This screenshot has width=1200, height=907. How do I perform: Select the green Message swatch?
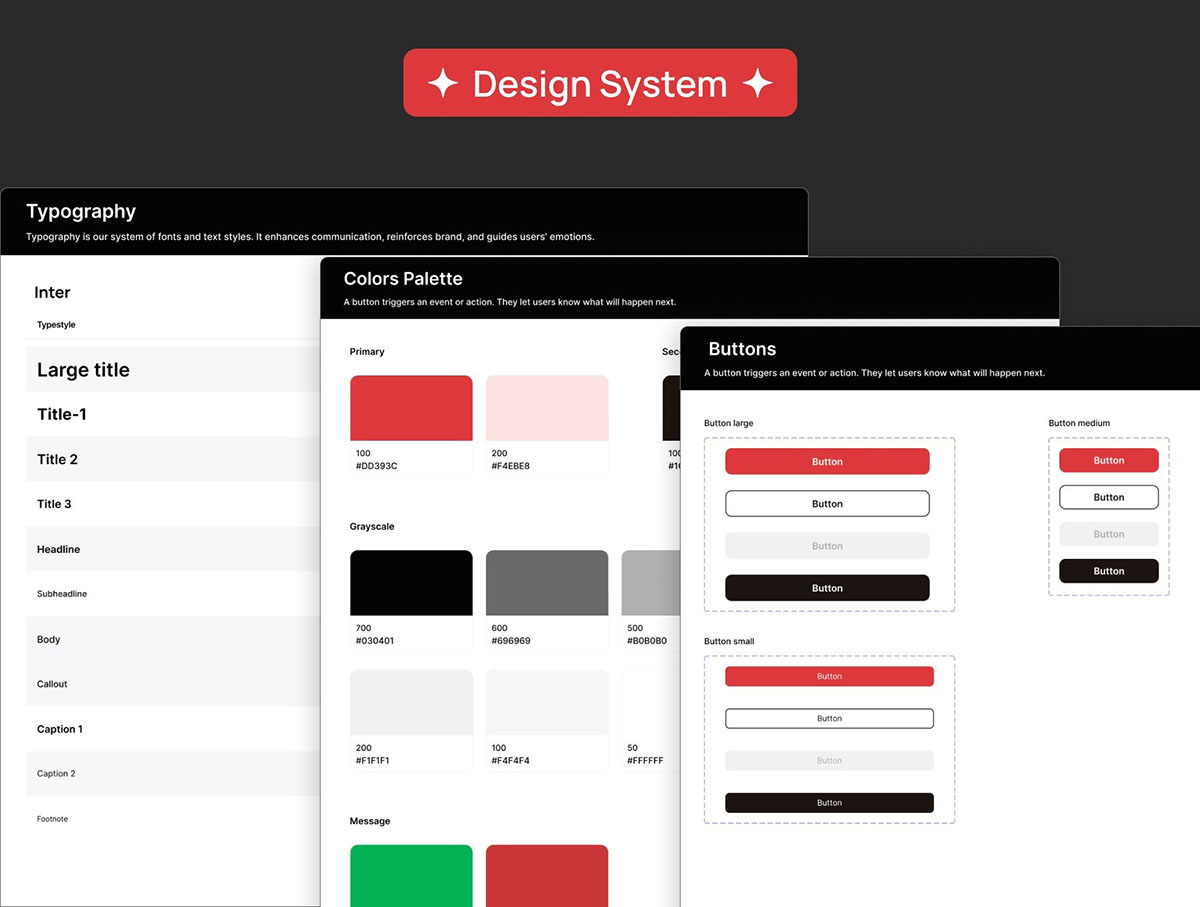click(411, 876)
